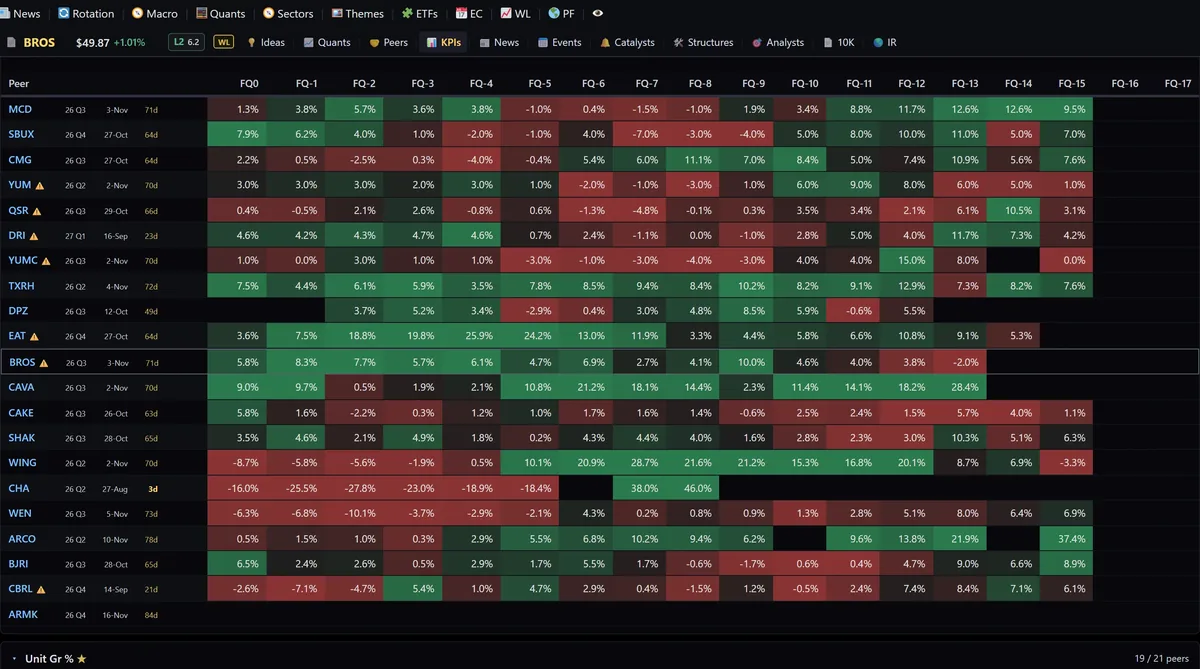
Task: Click the warning icon beside QSR
Action: [36, 211]
